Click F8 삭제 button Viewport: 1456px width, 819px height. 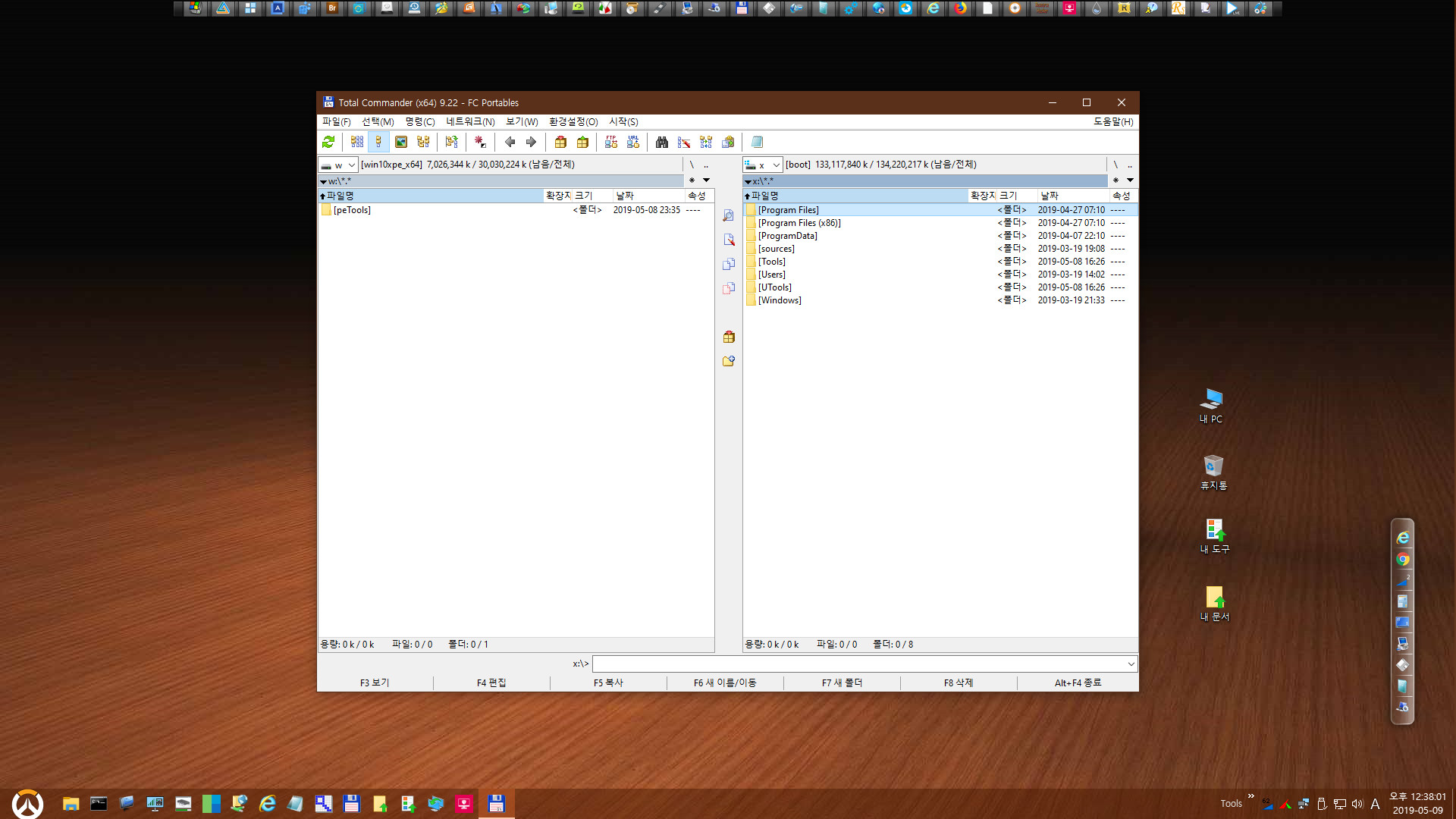tap(959, 682)
